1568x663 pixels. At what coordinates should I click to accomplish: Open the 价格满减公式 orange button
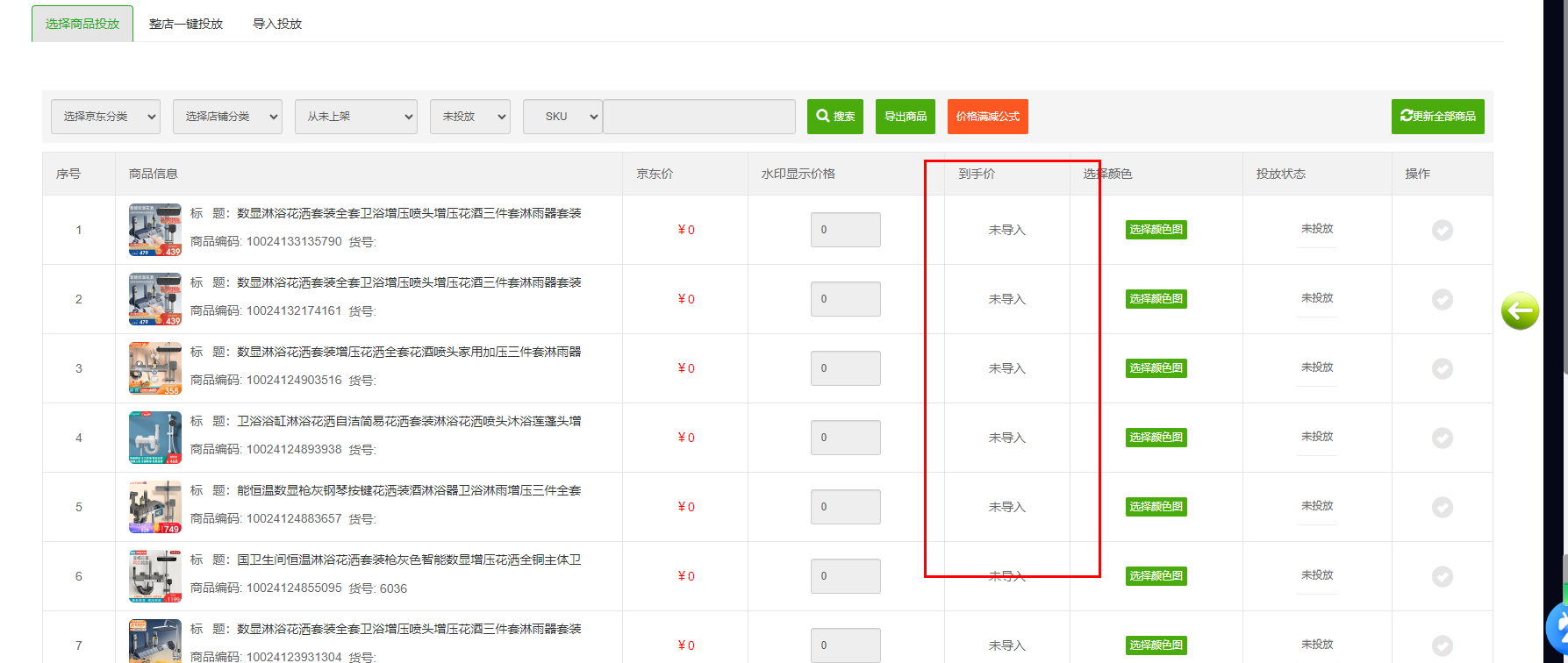[987, 117]
